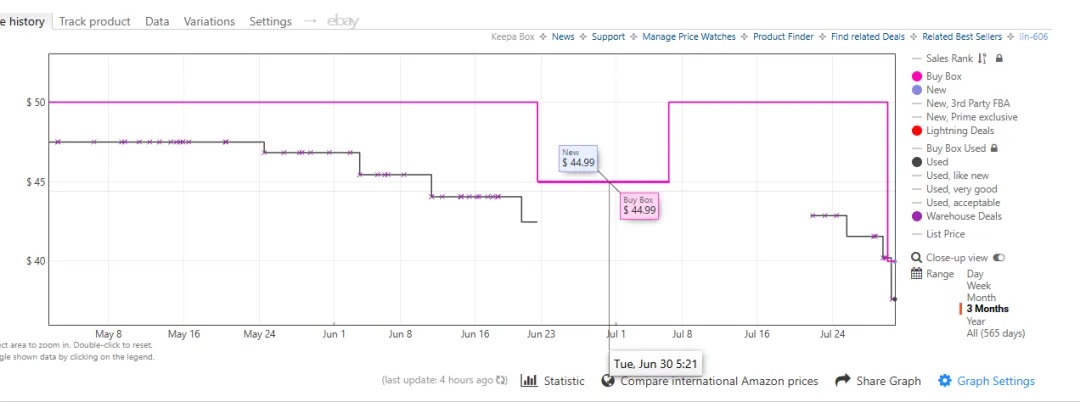Click the refresh icon beside last update
Screen dimensions: 1080x402
pos(501,380)
